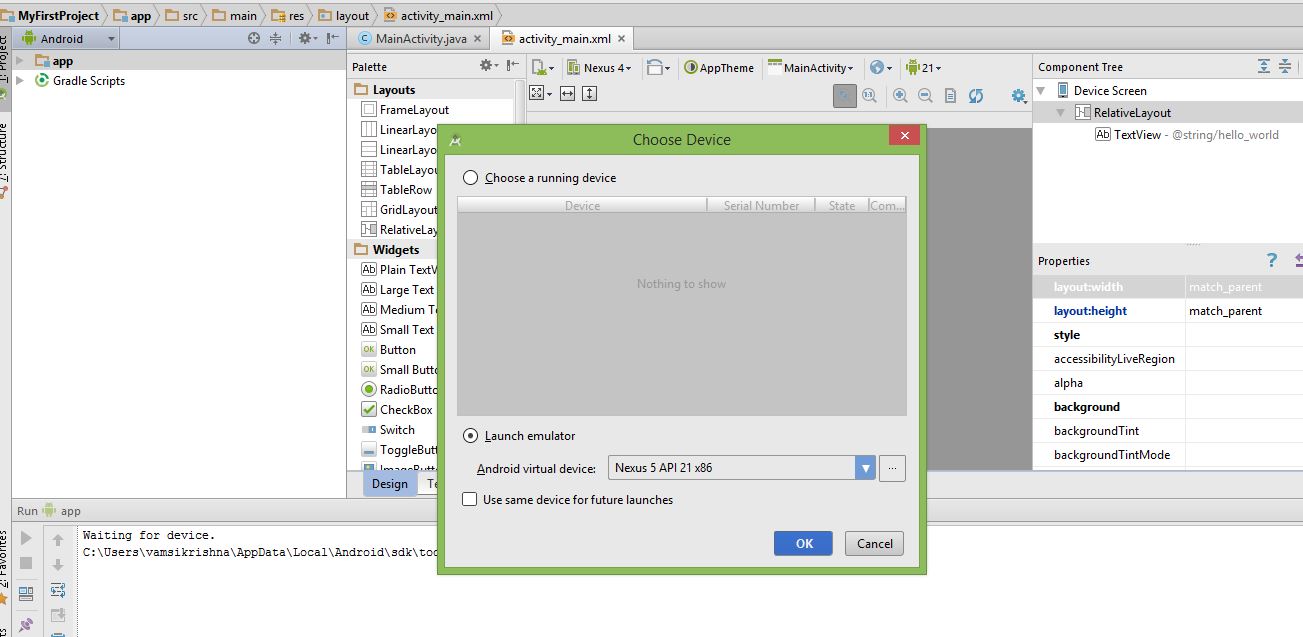
Task: Zoom in on layout preview
Action: pyautogui.click(x=900, y=95)
